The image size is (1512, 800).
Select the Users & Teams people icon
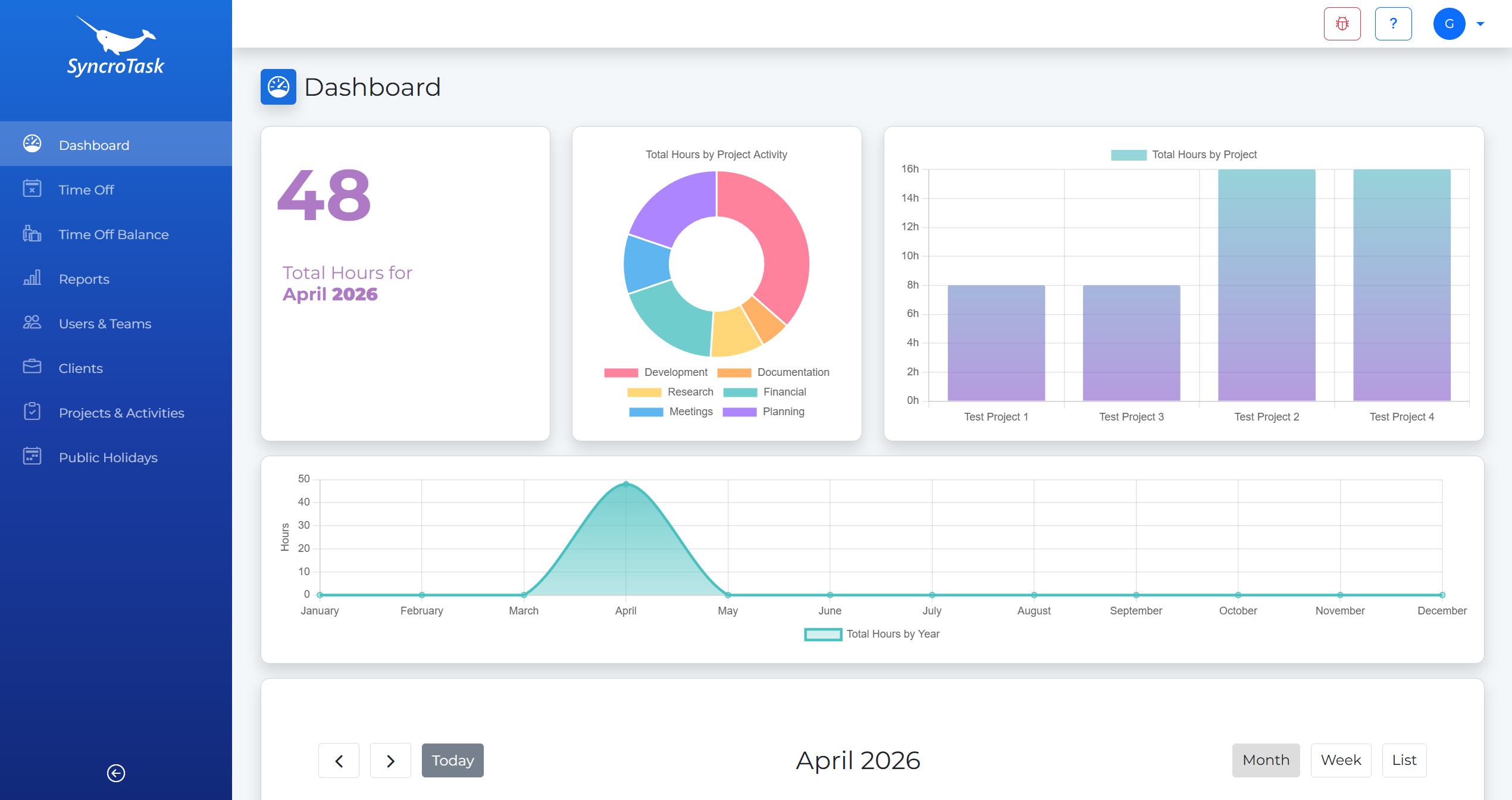point(32,323)
